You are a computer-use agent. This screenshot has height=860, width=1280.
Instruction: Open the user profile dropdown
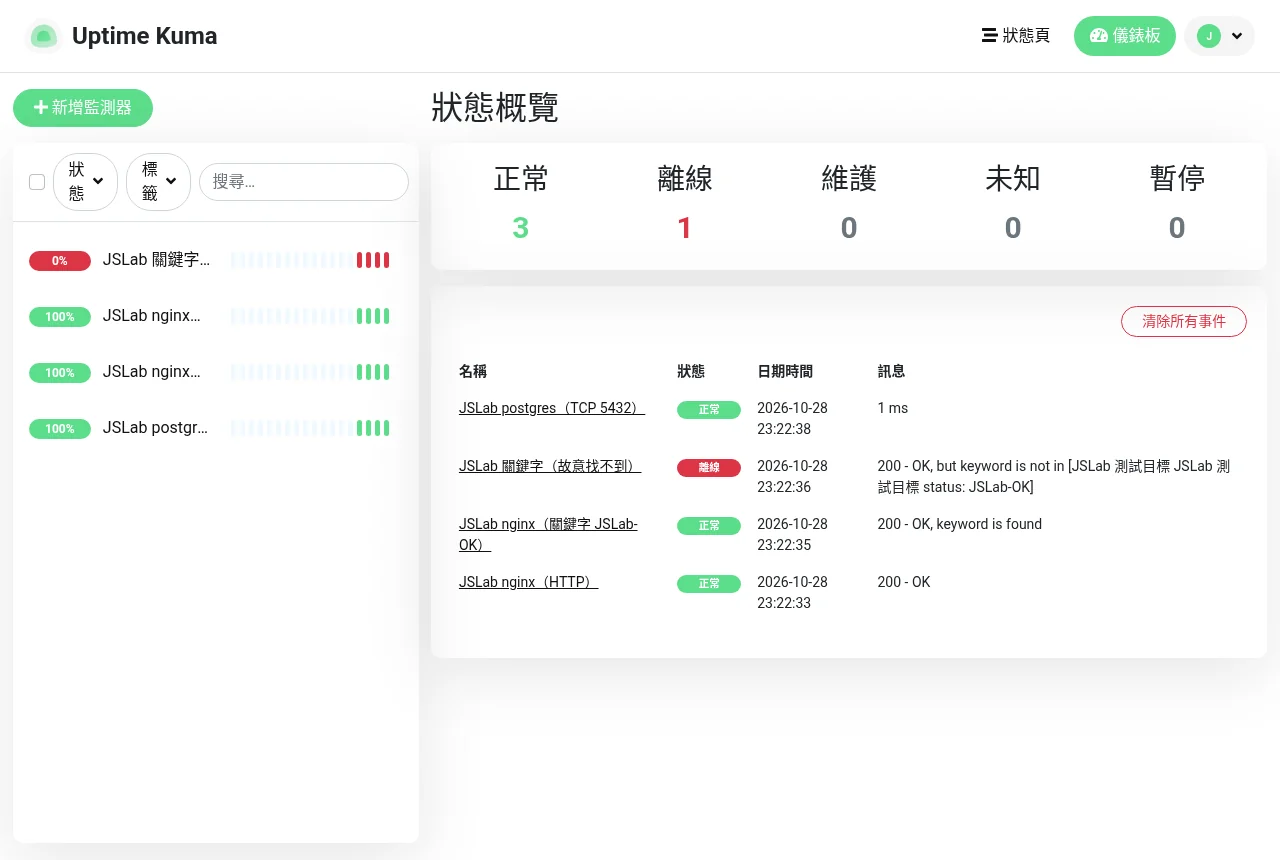pos(1219,36)
